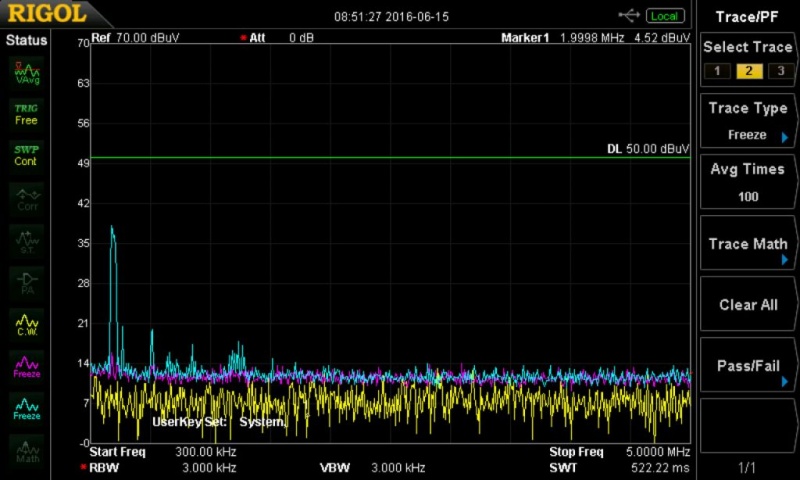Select the Avg Times 100 field
Viewport: 800px width, 480px height.
click(748, 182)
